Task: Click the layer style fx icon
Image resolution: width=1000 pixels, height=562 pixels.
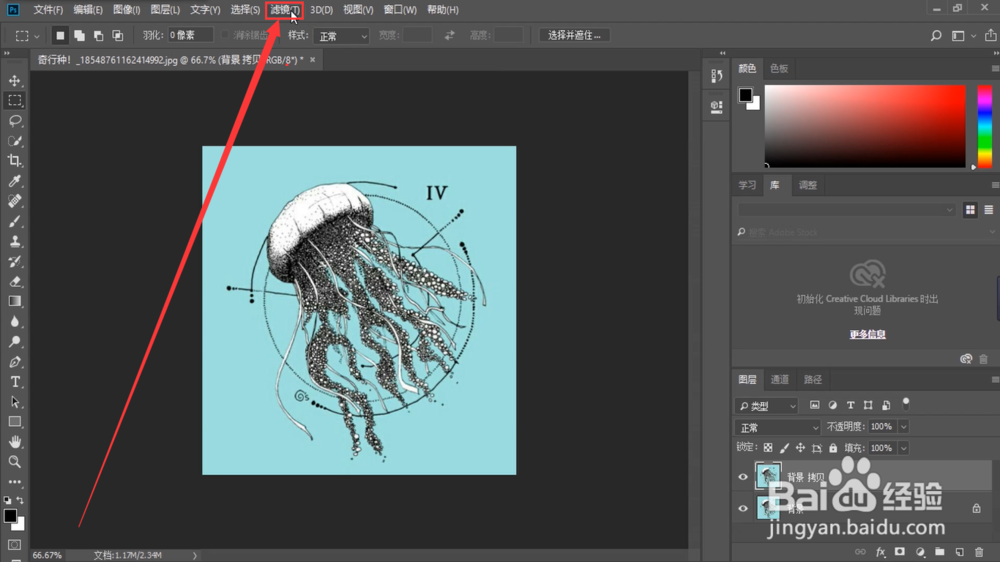Action: [880, 552]
